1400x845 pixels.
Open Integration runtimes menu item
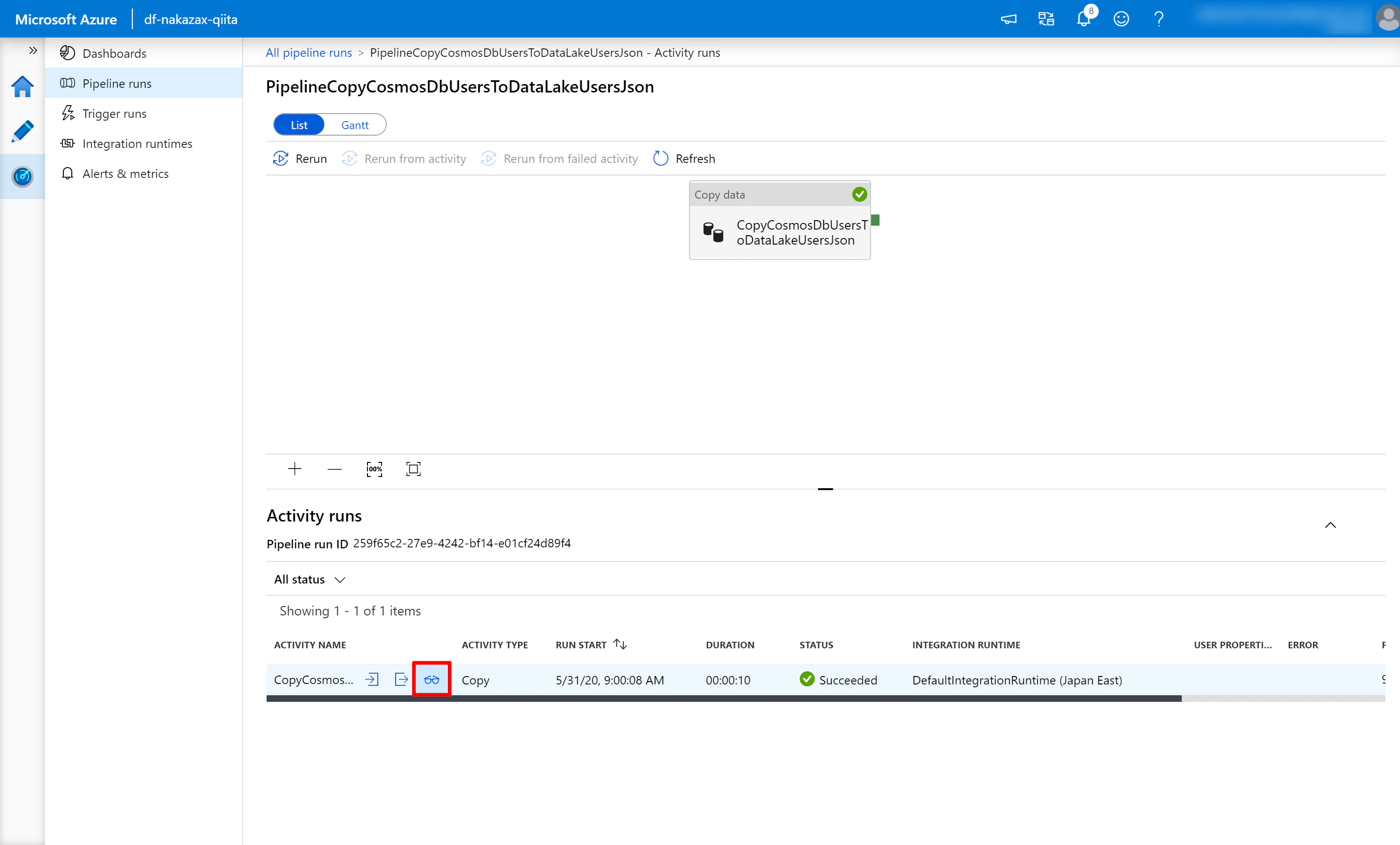point(143,143)
